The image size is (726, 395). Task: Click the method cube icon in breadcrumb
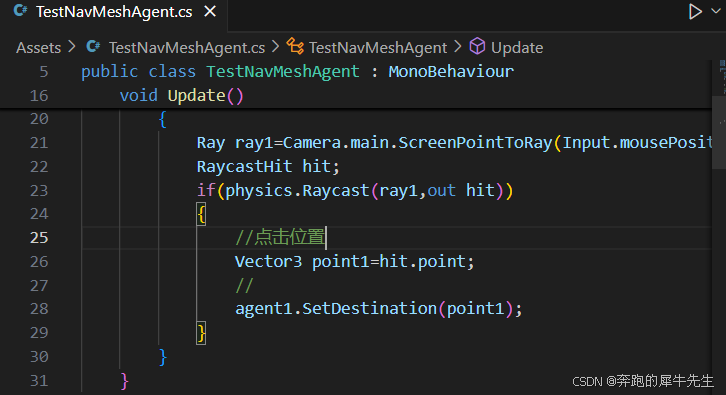pyautogui.click(x=477, y=47)
